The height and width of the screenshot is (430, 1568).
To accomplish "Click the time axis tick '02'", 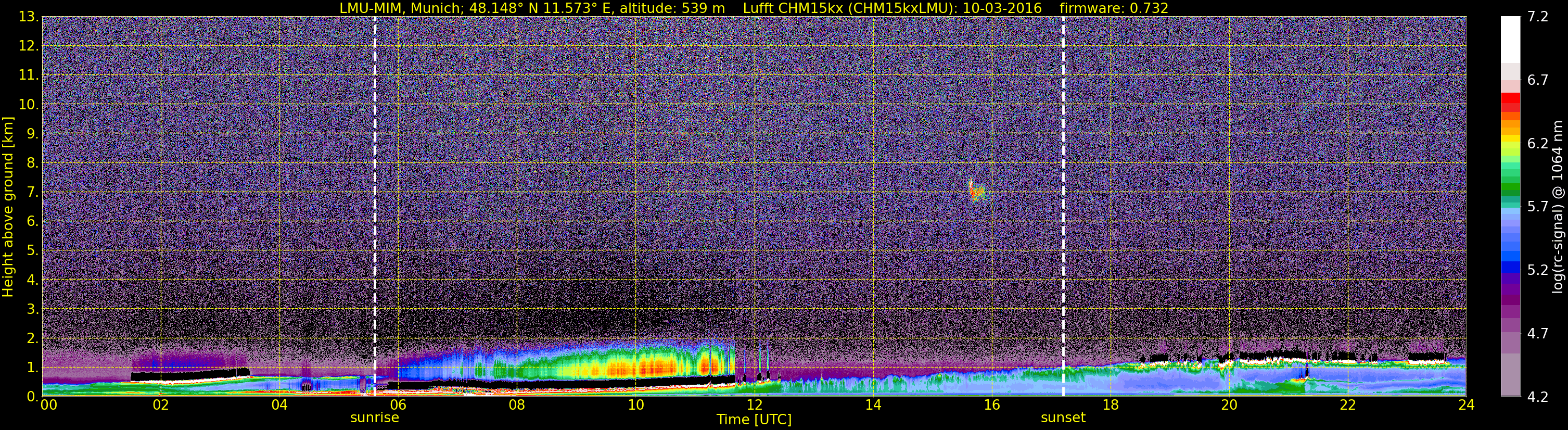I will [161, 405].
